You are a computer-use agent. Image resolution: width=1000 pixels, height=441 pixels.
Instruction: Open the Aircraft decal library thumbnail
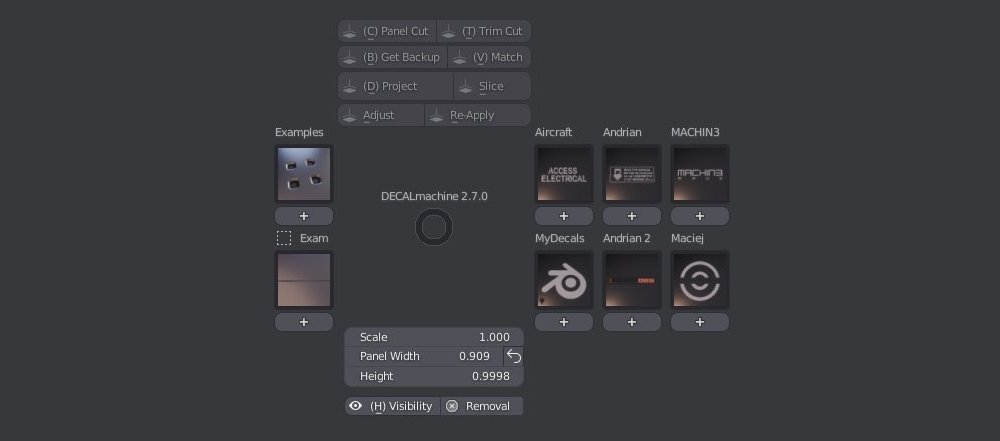(564, 174)
